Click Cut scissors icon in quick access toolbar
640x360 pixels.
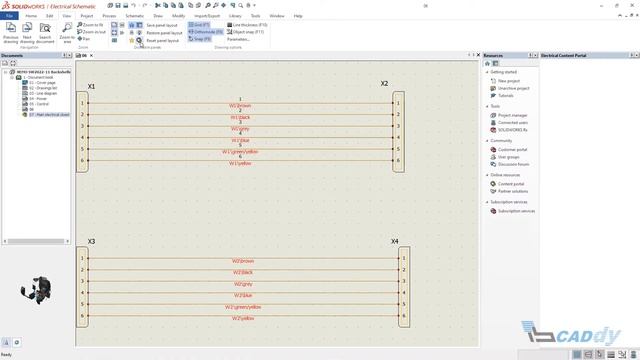(158, 5)
